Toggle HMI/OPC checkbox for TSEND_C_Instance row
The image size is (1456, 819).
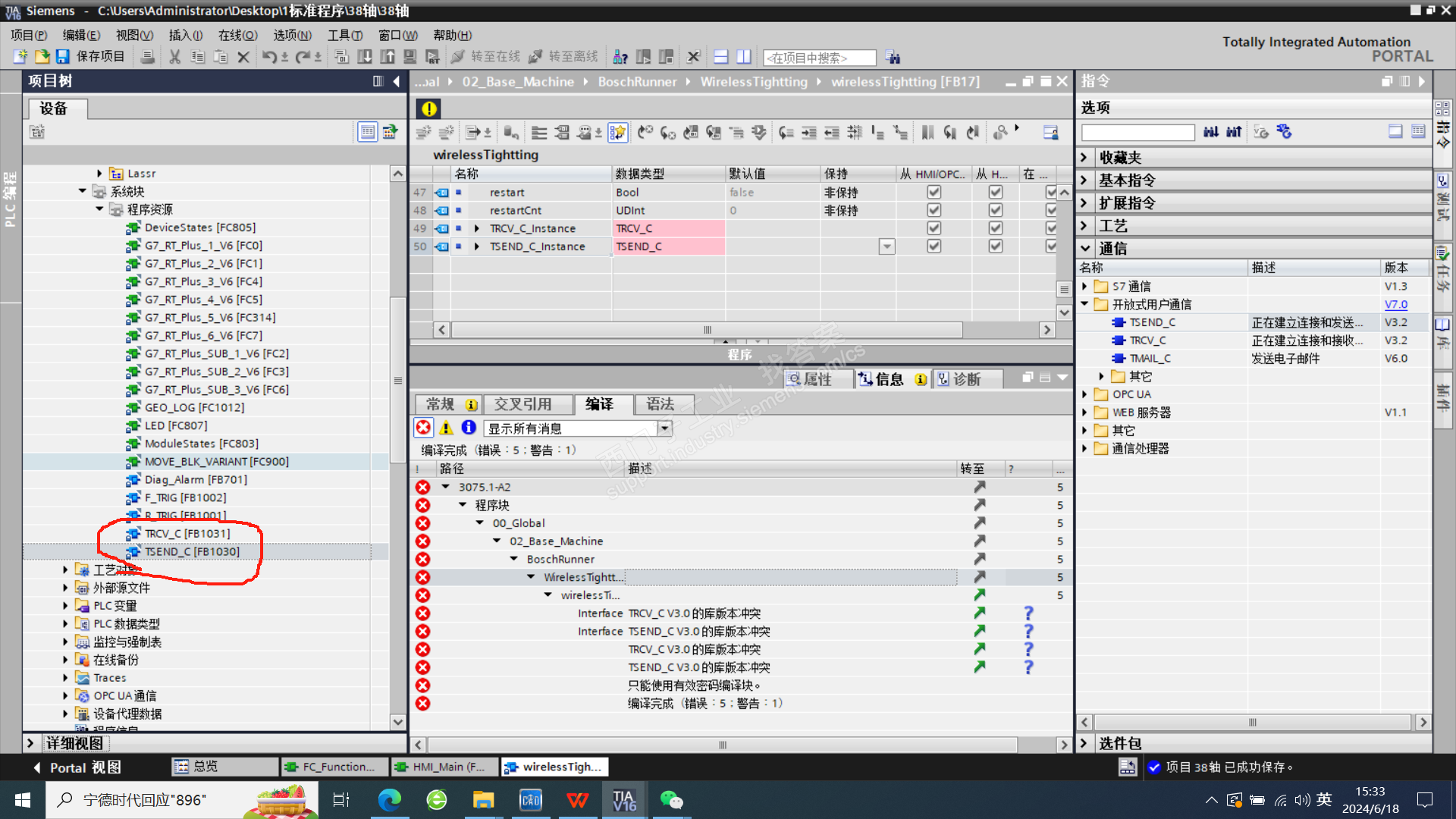[934, 246]
